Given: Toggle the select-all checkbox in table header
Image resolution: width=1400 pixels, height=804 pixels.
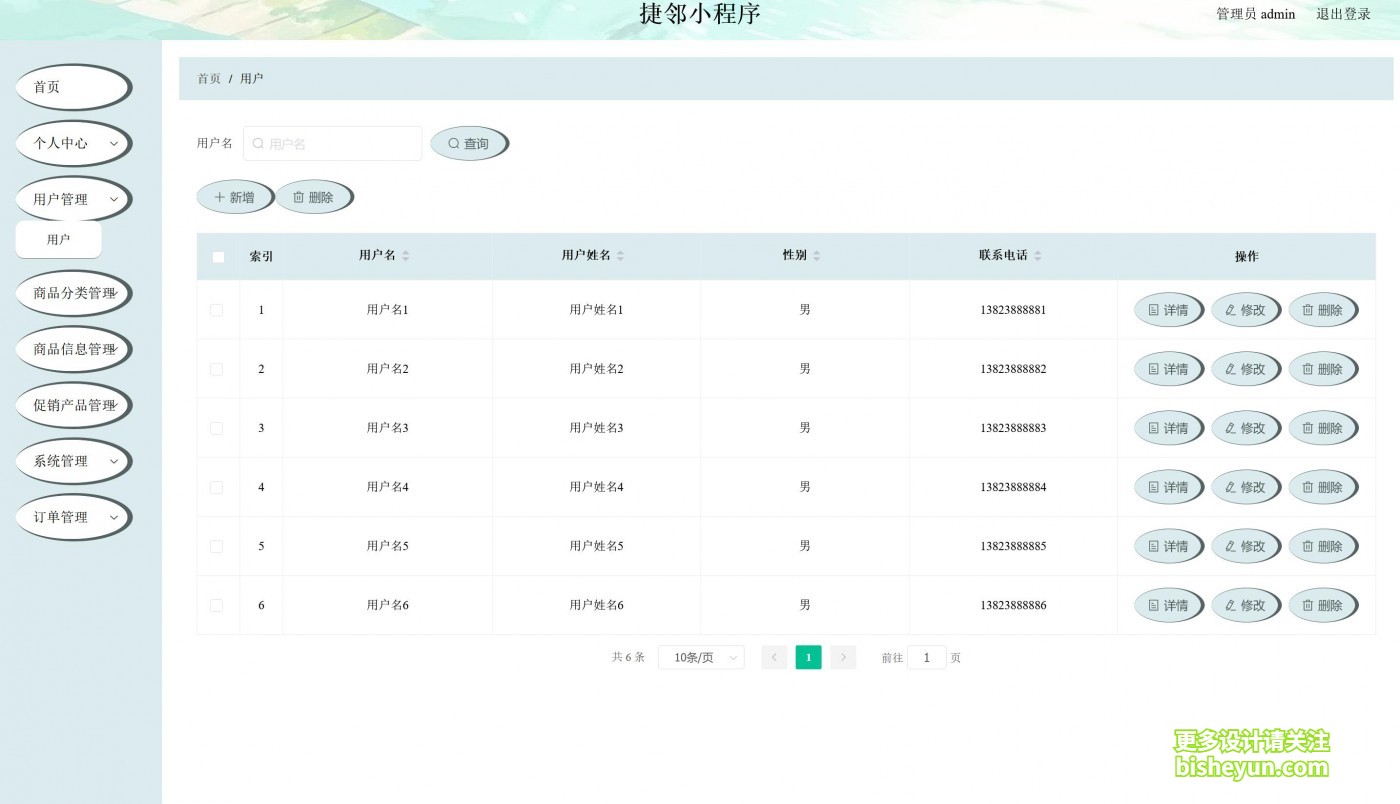Looking at the screenshot, I should (218, 257).
